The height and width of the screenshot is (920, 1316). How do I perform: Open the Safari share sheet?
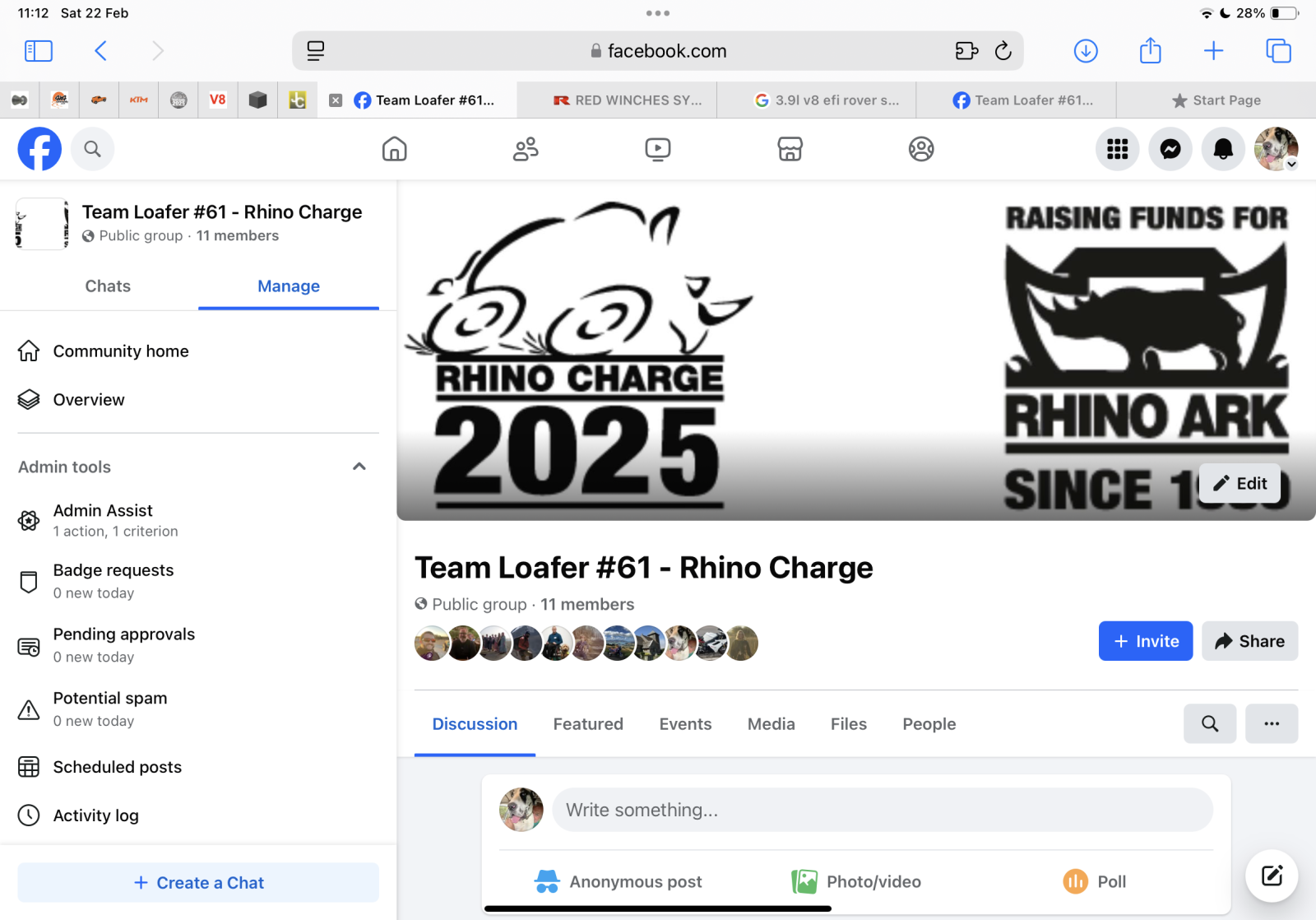pos(1150,50)
